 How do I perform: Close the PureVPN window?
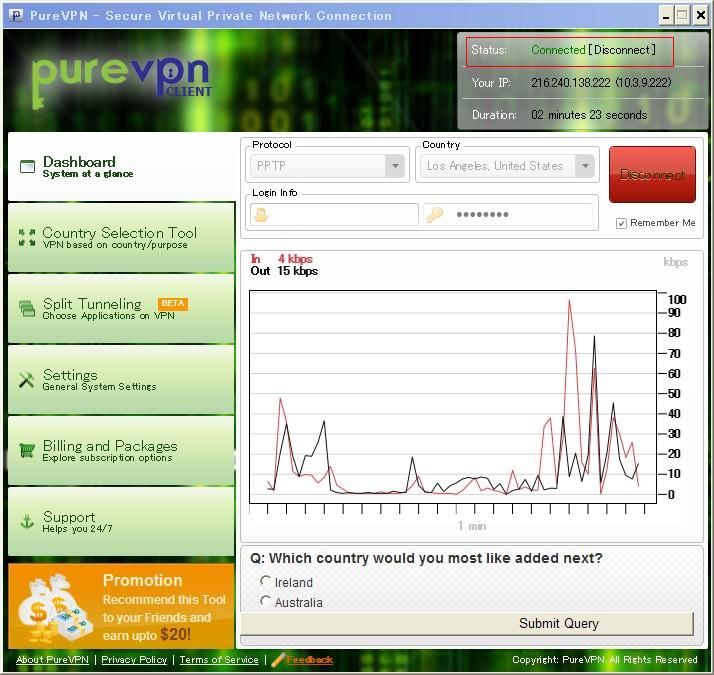tap(700, 16)
